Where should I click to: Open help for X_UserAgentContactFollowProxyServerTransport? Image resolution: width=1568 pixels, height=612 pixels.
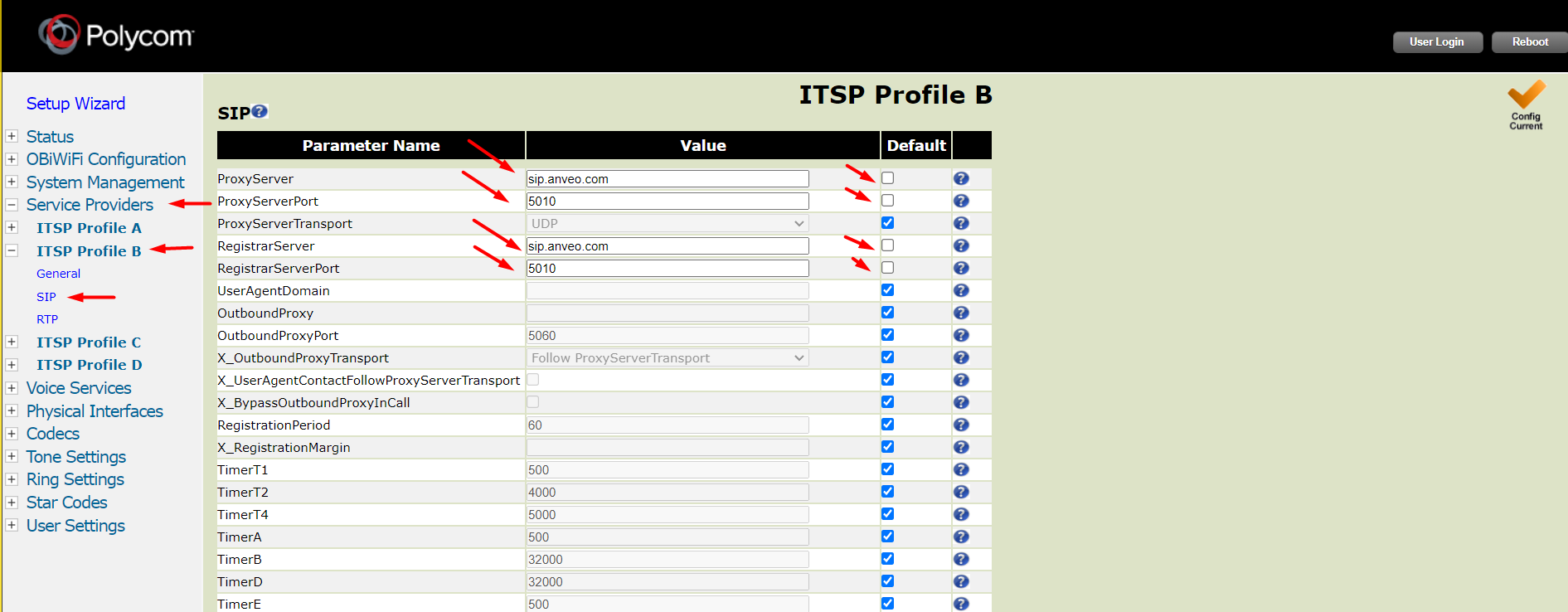[961, 380]
